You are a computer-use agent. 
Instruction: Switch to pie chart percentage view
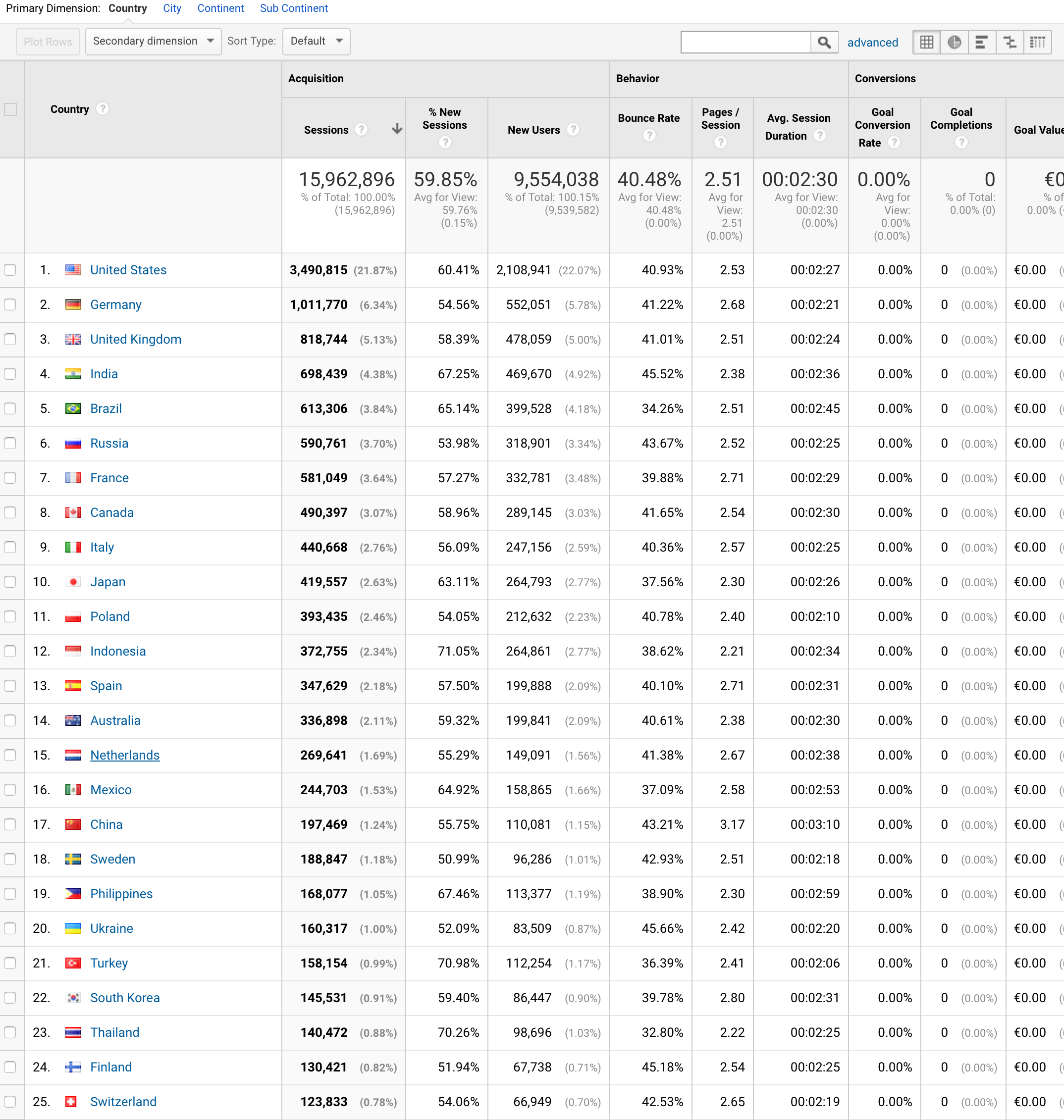[955, 42]
